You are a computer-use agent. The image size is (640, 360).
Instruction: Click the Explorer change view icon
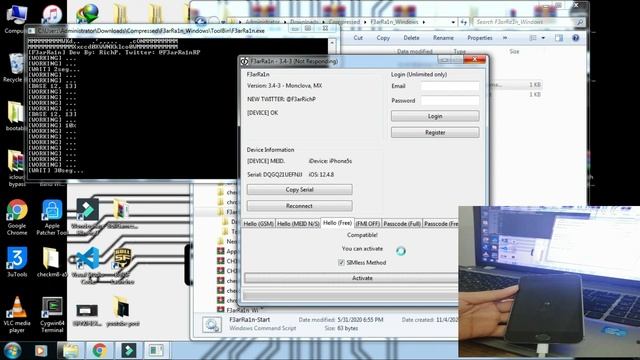tap(533, 38)
